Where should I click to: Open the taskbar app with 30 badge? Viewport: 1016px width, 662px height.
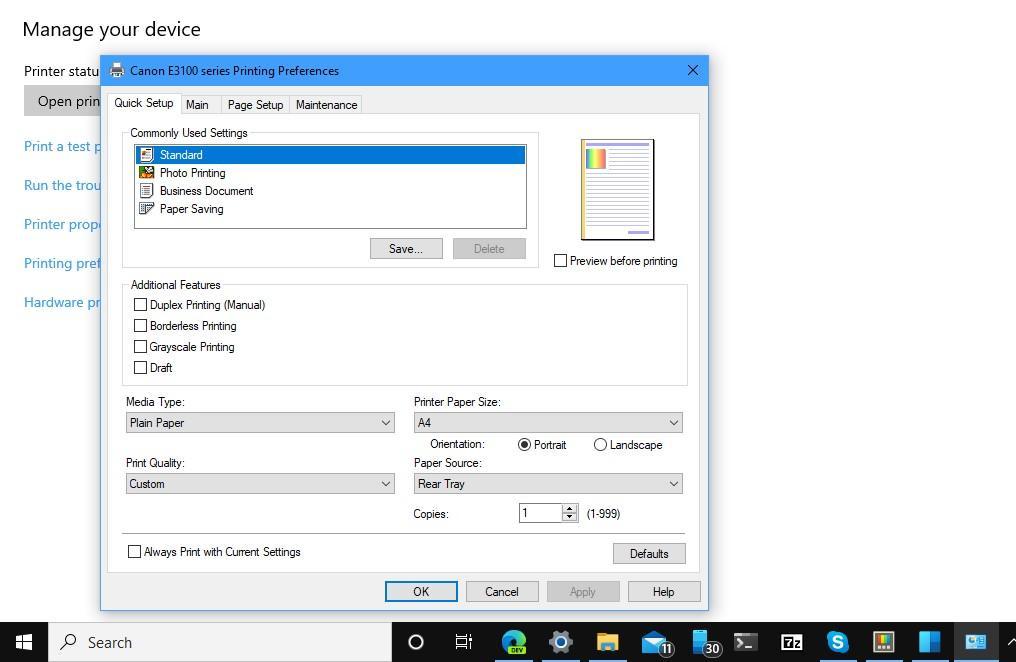click(704, 642)
